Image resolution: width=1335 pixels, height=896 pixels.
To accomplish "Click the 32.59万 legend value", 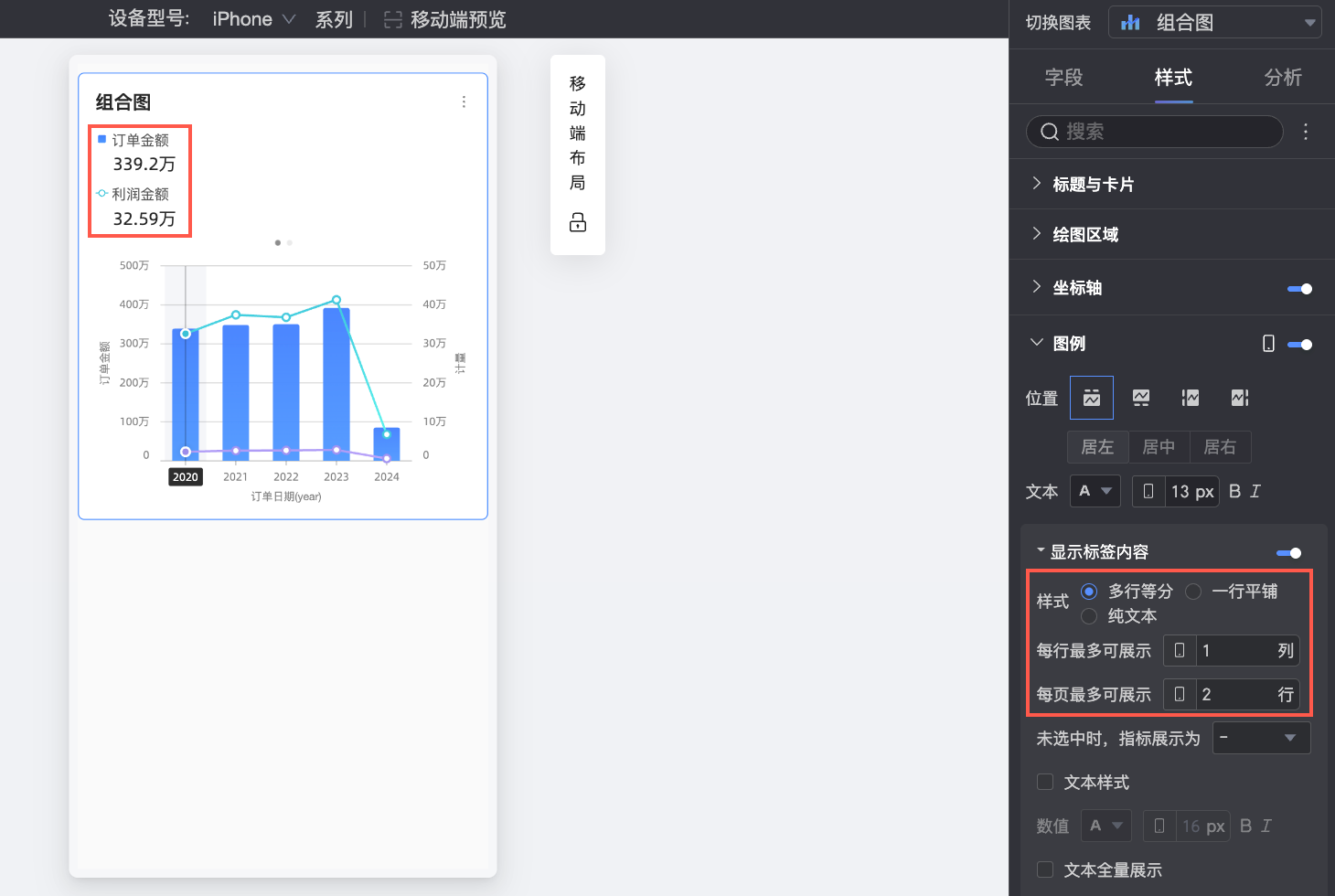I will 144,219.
